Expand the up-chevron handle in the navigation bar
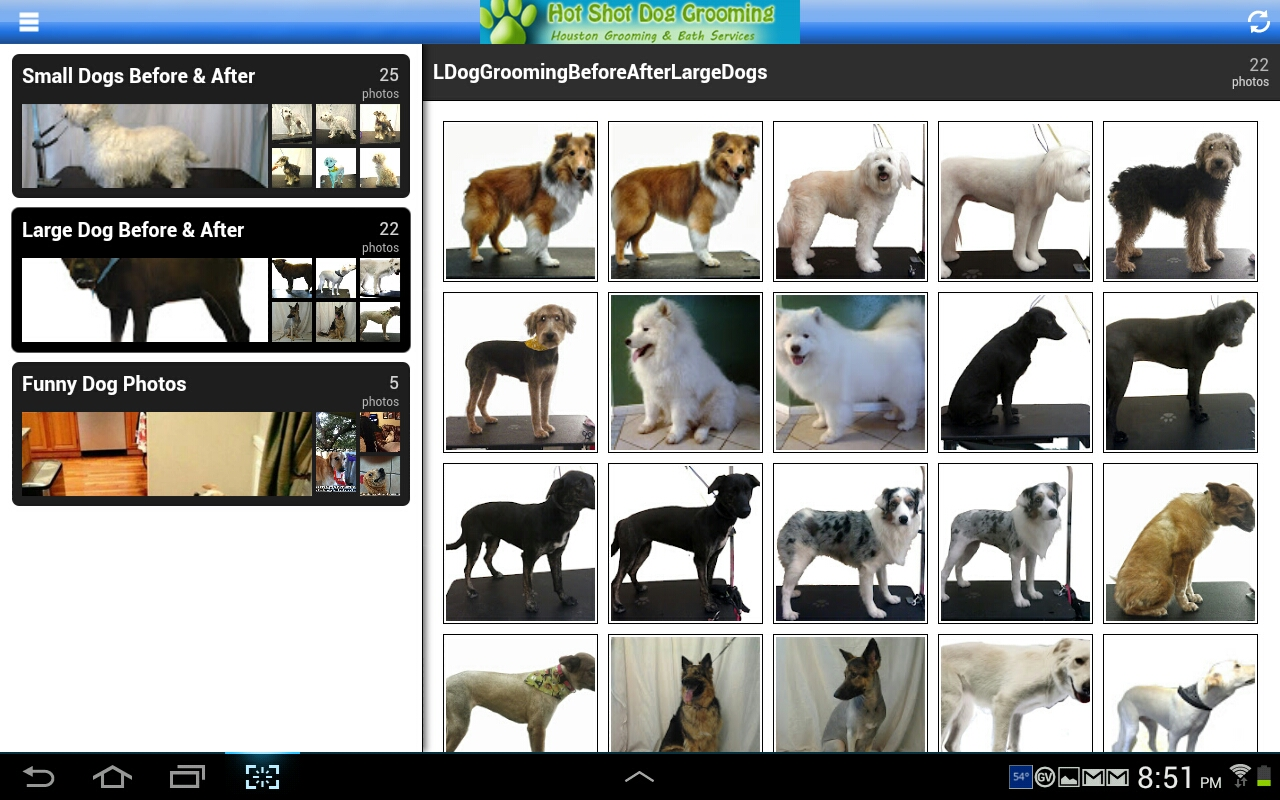The image size is (1280, 800). coord(639,776)
